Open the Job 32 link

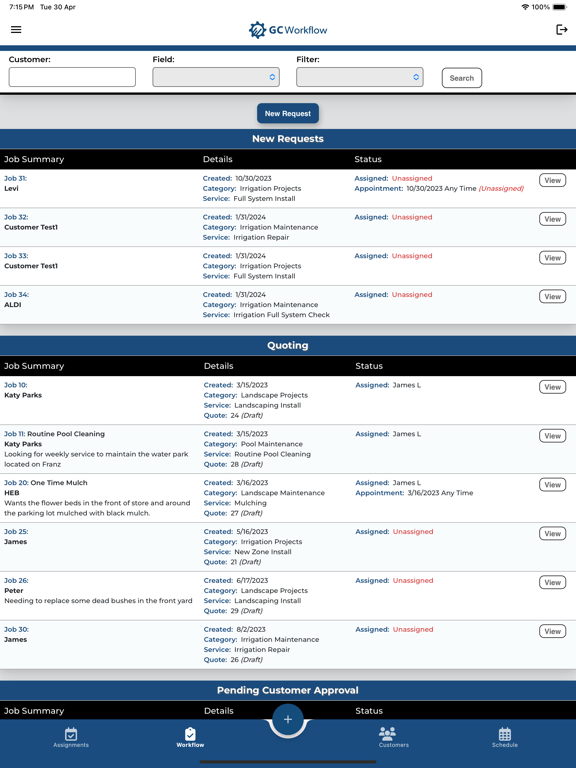[16, 217]
